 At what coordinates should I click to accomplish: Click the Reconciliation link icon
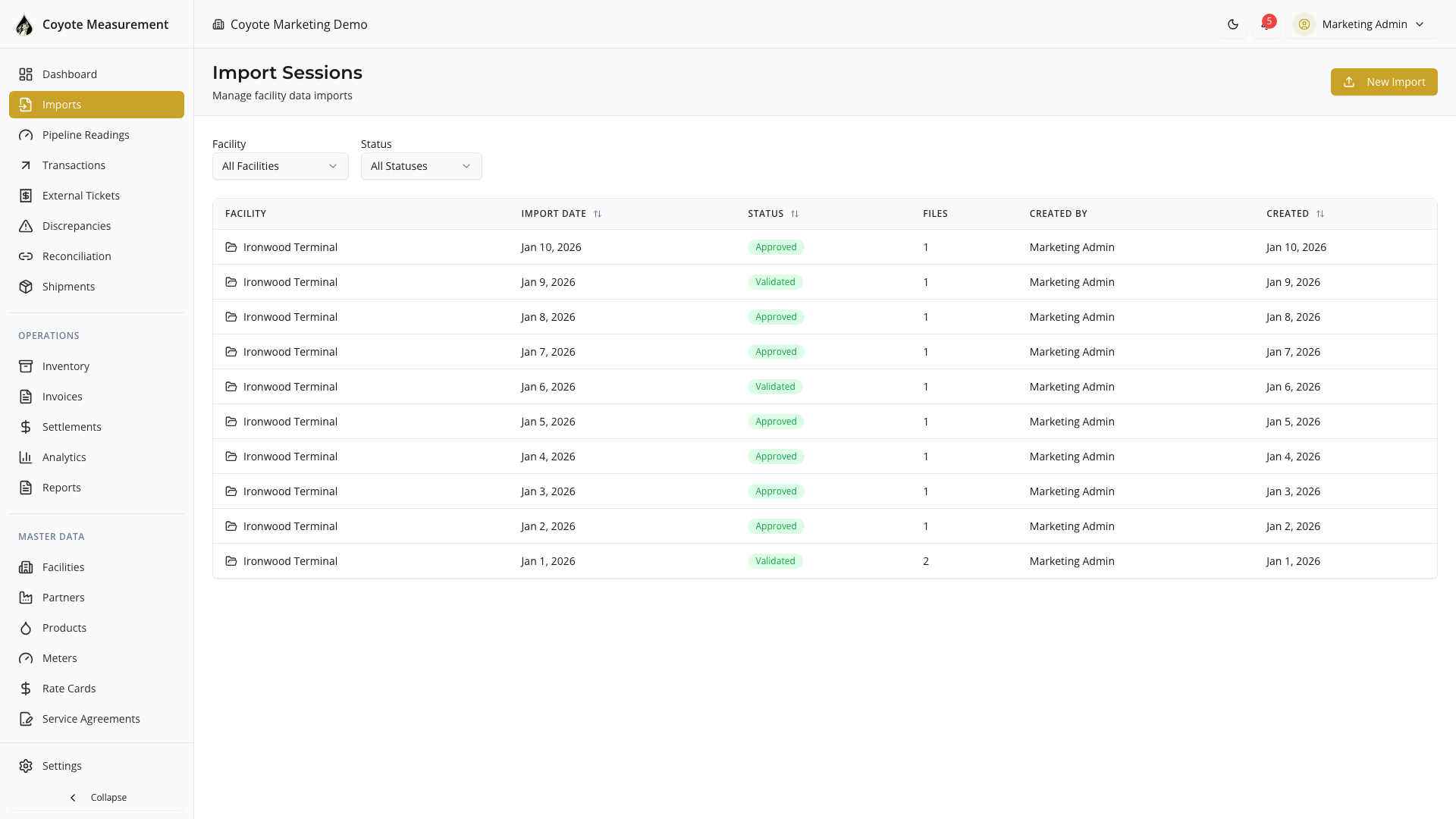tap(26, 256)
